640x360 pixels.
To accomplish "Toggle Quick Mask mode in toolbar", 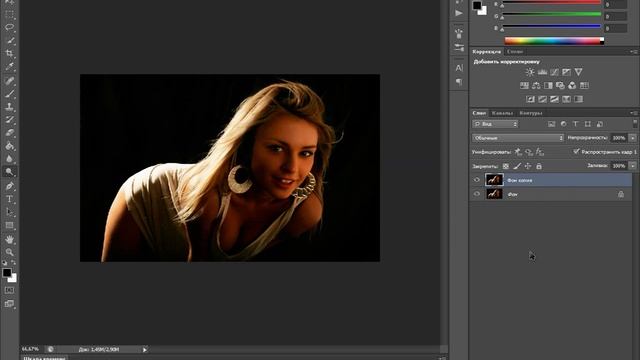I will point(9,290).
